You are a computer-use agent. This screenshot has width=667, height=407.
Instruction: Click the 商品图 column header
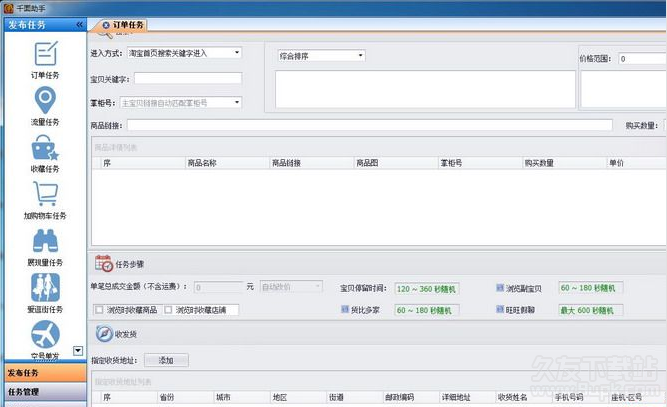(396, 163)
